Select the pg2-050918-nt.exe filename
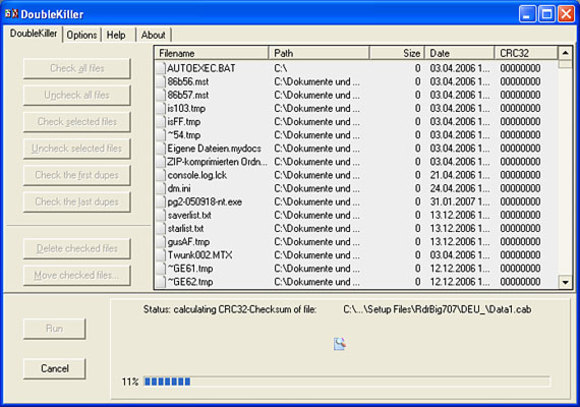The image size is (580, 407). (205, 202)
